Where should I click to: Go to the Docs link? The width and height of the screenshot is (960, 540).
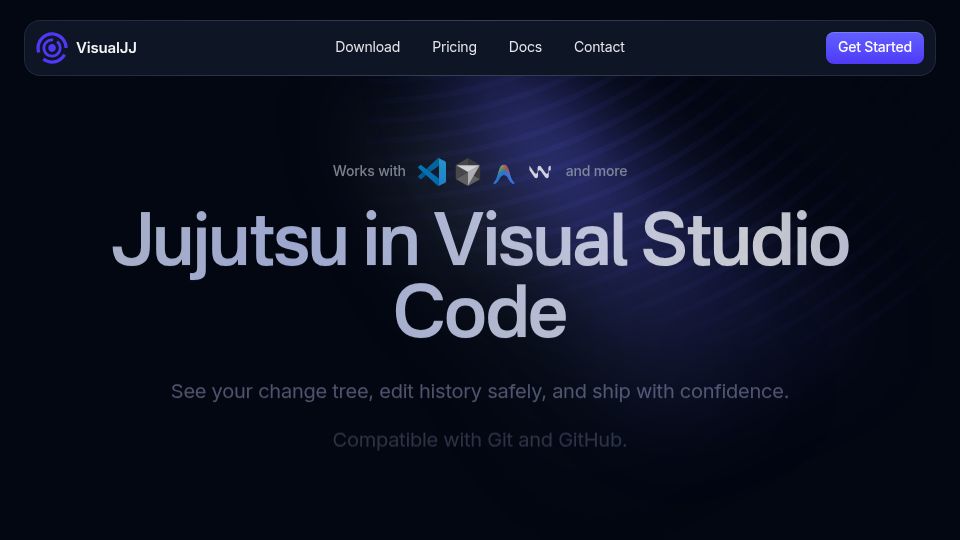(x=525, y=47)
